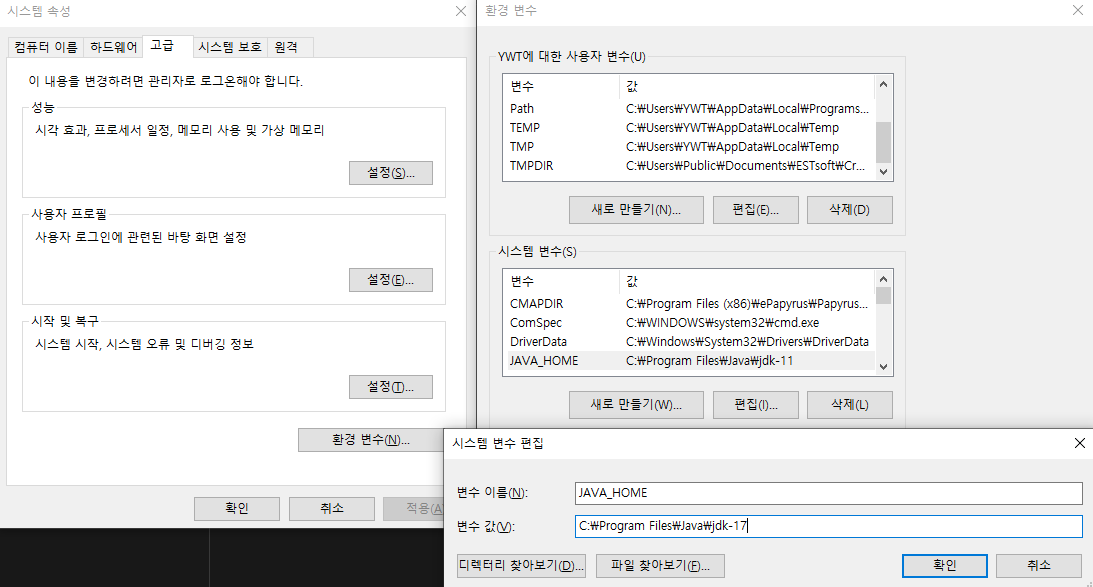This screenshot has width=1093, height=587.
Task: Click user variables scrollbar thumb
Action: tap(883, 142)
